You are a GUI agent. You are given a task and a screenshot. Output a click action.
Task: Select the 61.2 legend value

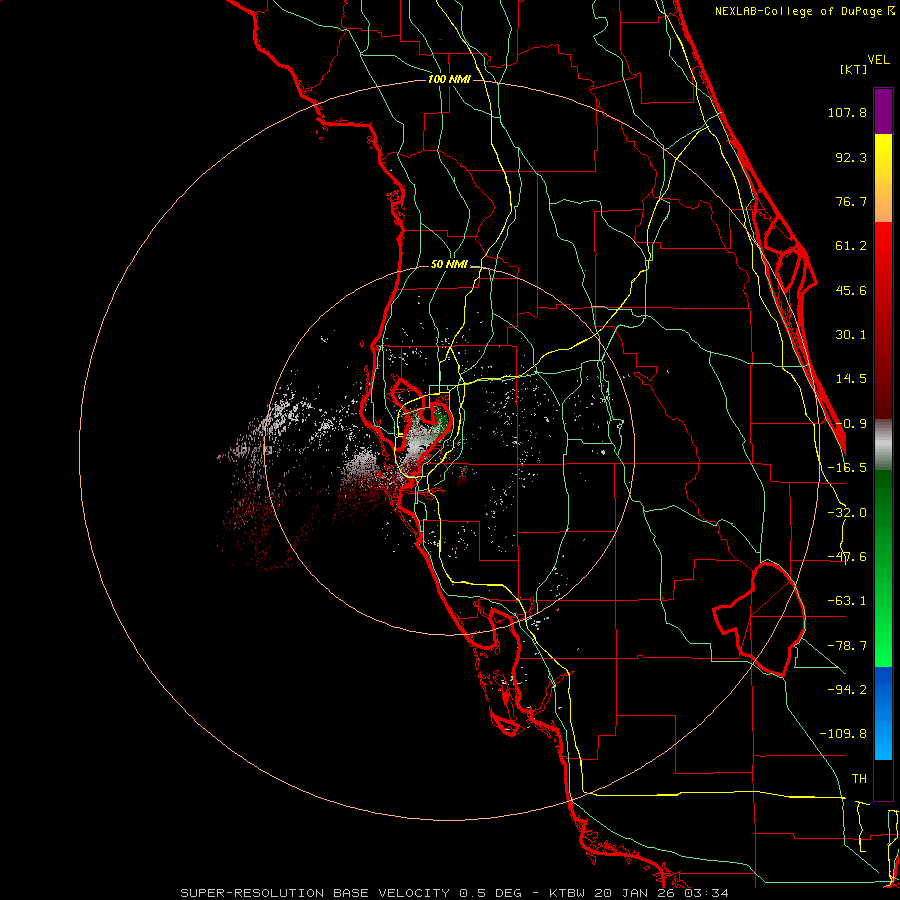click(x=851, y=246)
